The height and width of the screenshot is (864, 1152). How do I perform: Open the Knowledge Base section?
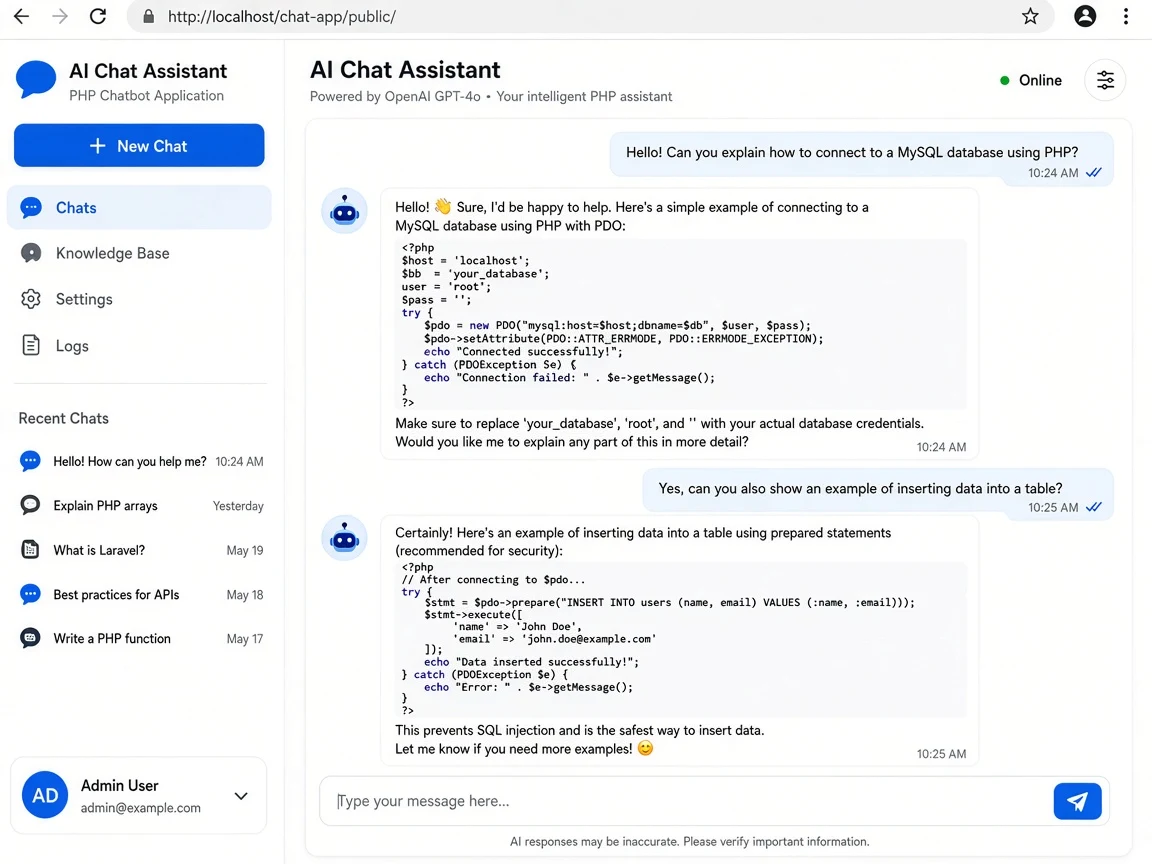coord(139,253)
